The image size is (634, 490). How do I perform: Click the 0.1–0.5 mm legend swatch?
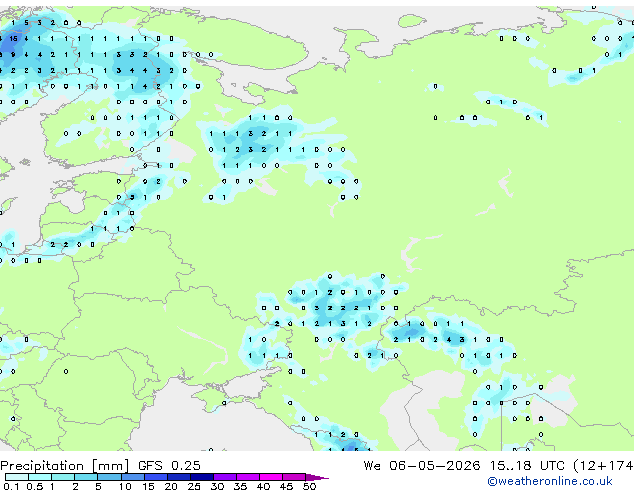click(17, 477)
